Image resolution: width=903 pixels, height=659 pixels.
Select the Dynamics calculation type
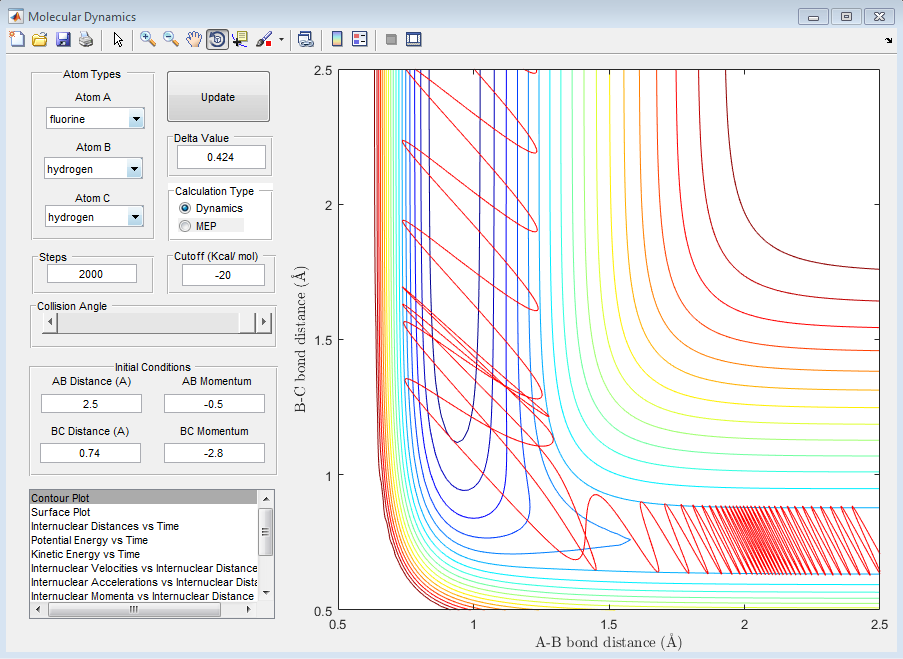pos(184,208)
